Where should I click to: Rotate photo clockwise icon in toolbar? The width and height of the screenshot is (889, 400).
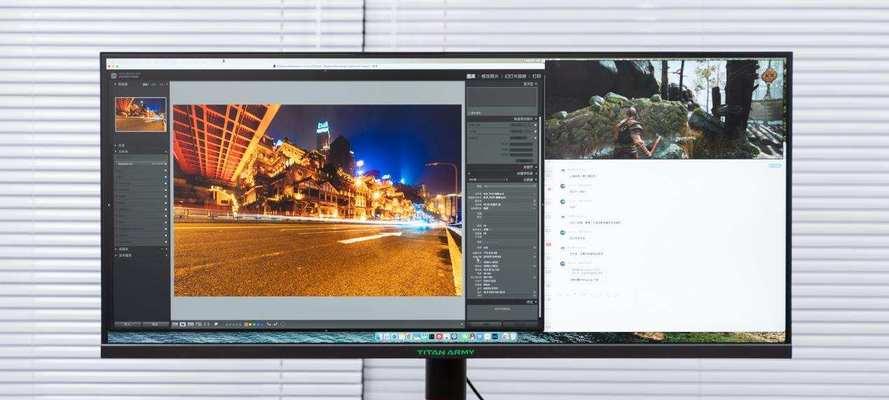pyautogui.click(x=276, y=324)
